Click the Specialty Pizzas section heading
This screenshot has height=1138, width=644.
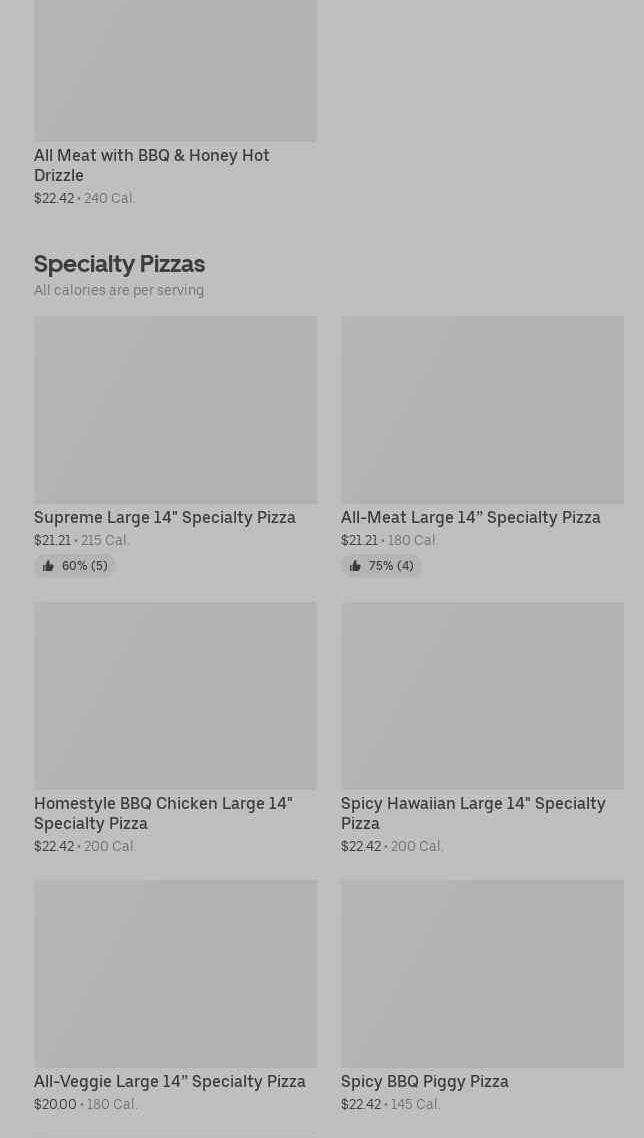coord(119,264)
